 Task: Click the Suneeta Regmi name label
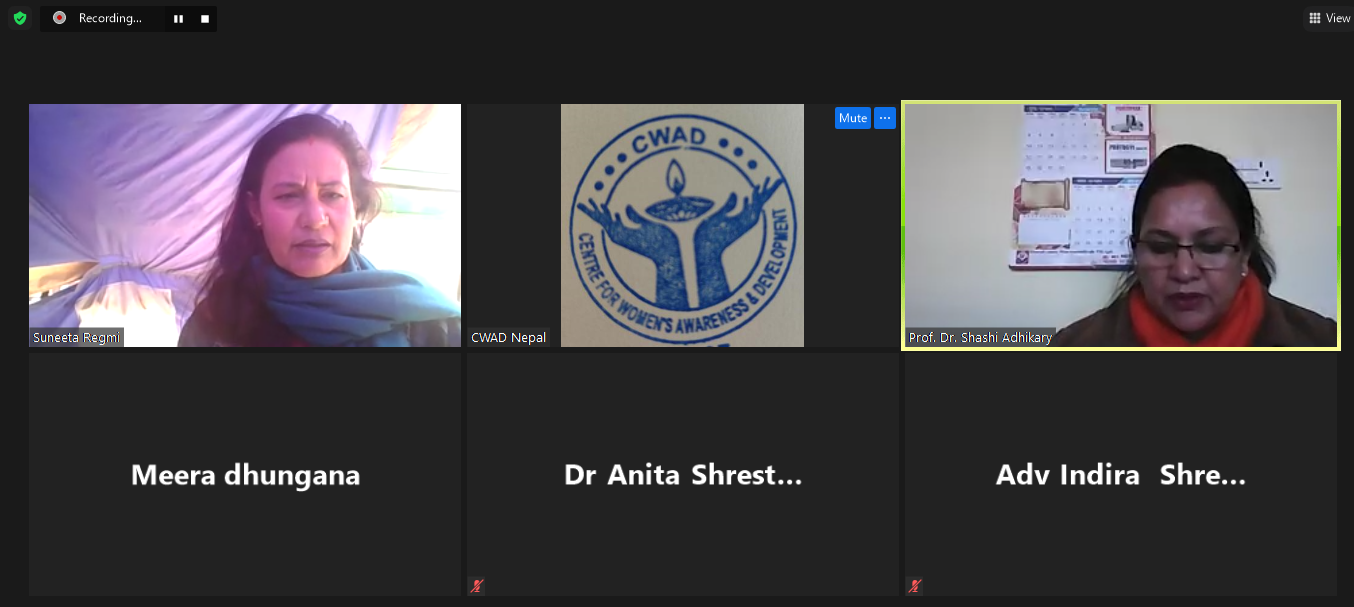click(76, 338)
